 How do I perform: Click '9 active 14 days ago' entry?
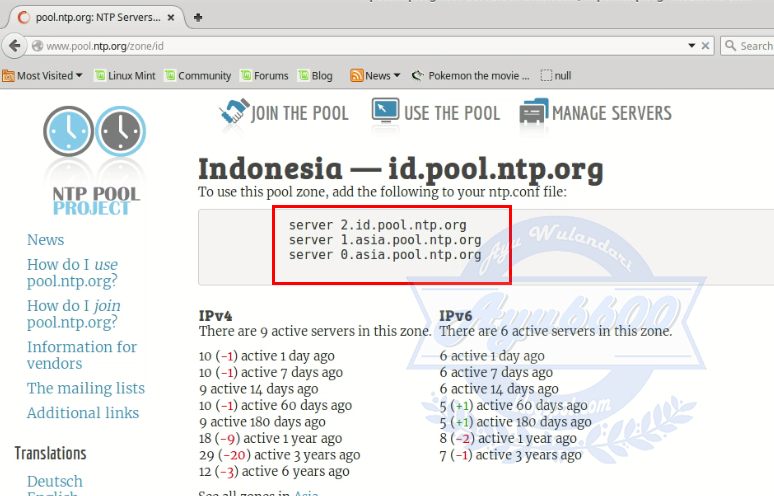click(x=259, y=389)
